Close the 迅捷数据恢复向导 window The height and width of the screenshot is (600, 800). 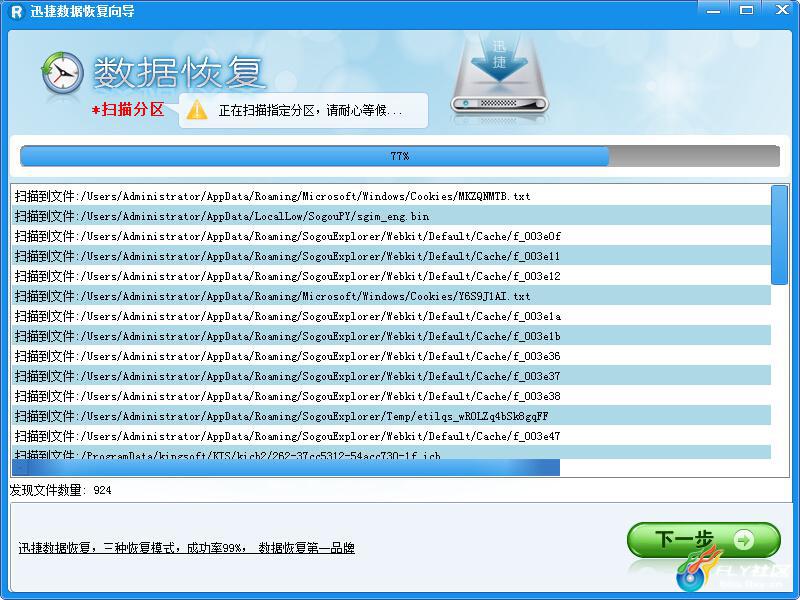point(782,10)
